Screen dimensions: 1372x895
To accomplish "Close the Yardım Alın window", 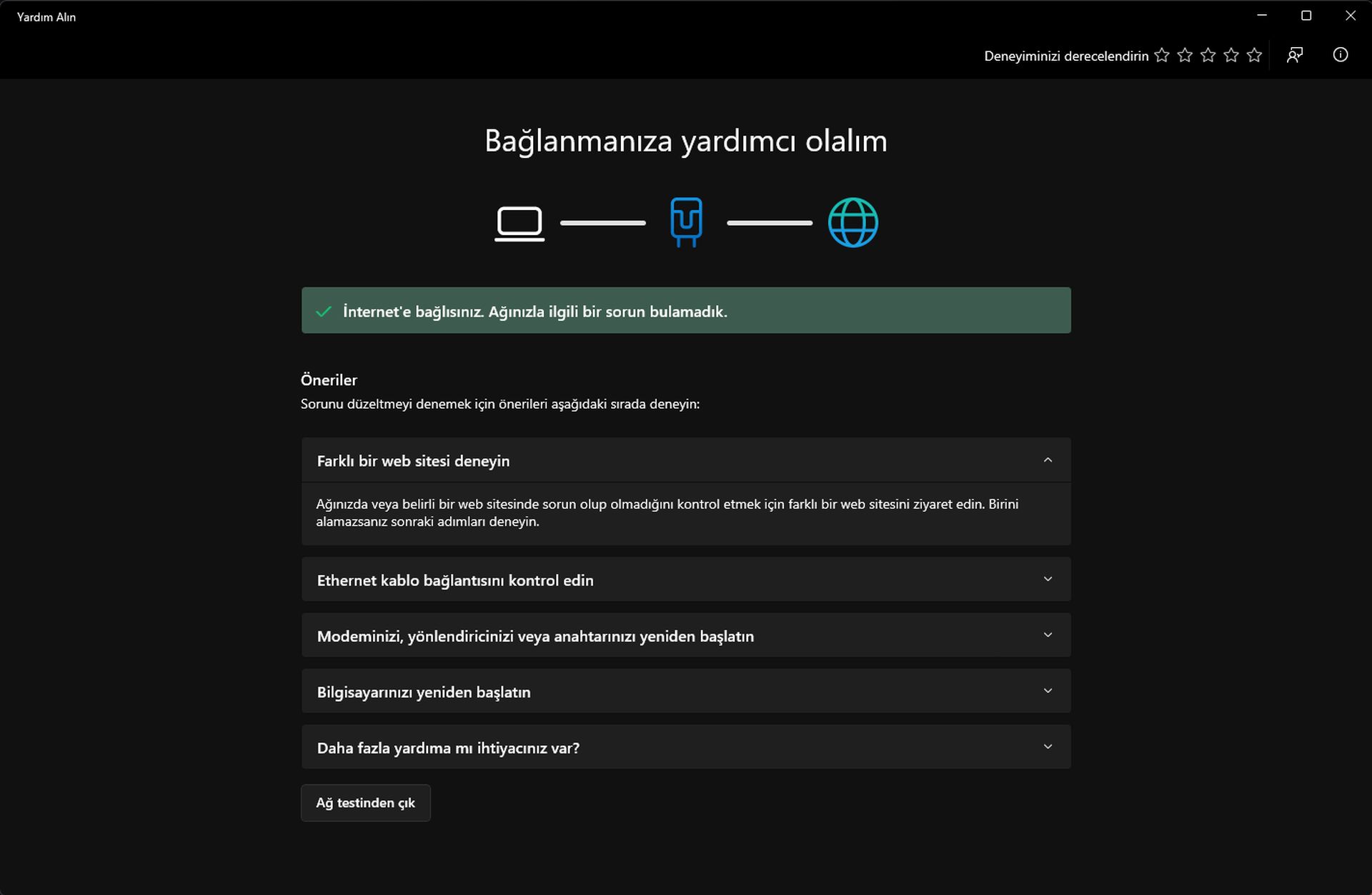I will [1351, 16].
